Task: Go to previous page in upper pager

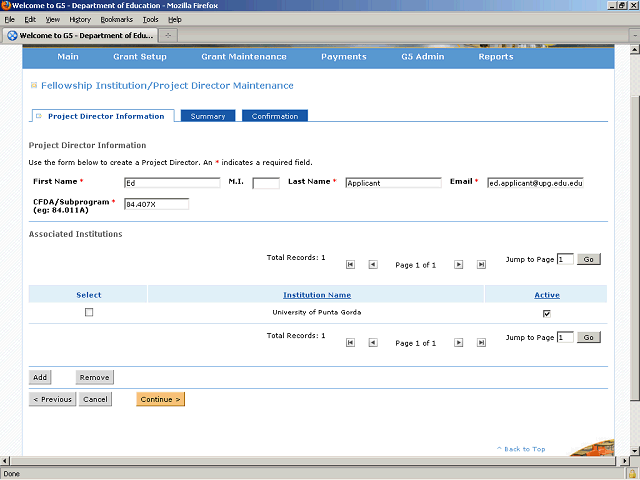Action: coord(373,264)
